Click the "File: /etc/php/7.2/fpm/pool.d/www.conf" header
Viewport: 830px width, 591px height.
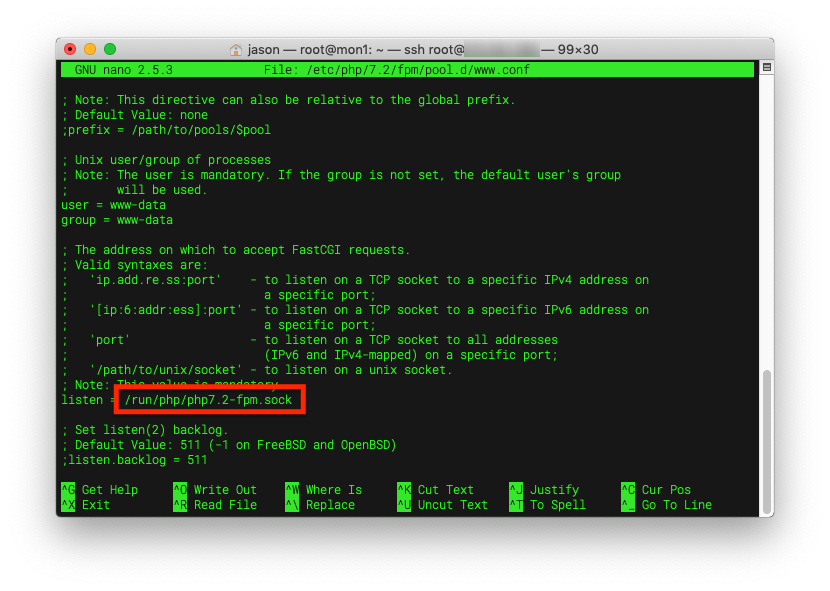point(397,70)
